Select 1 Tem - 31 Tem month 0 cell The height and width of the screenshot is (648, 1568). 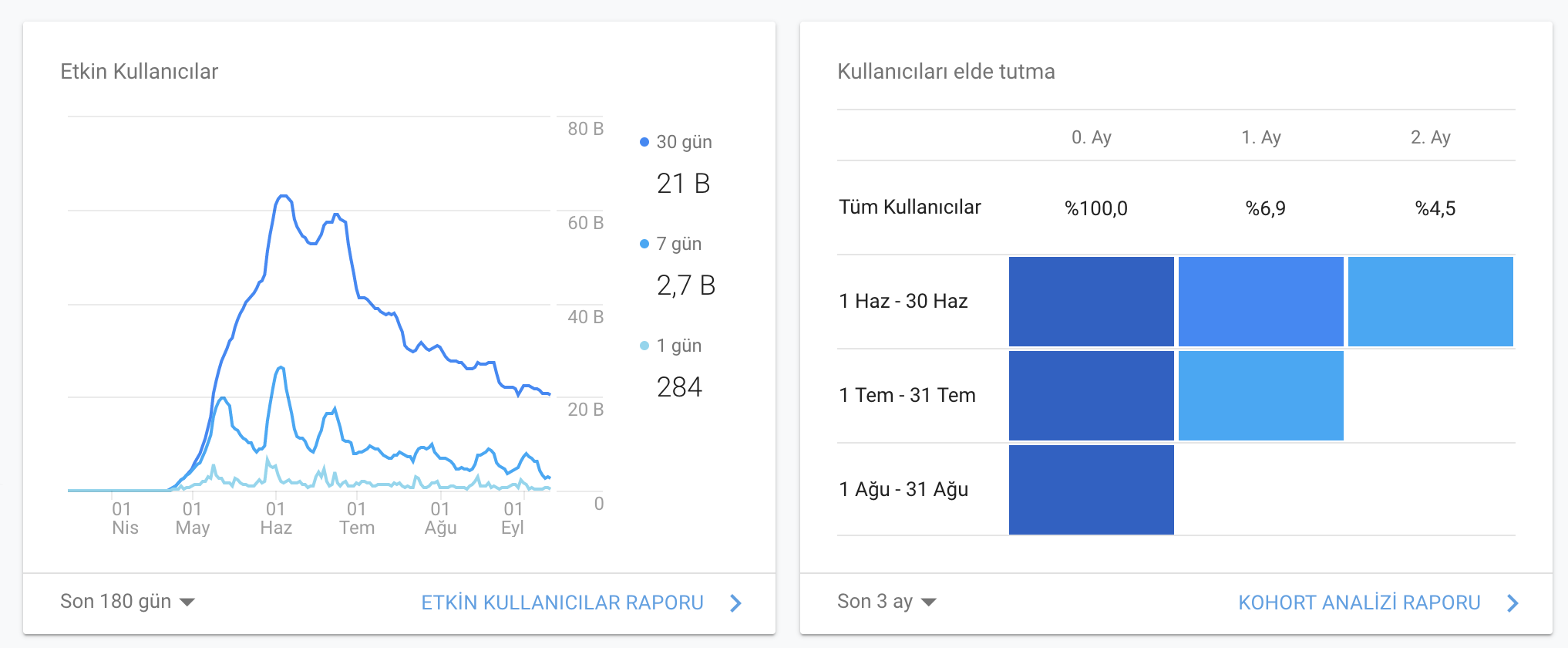click(1092, 396)
